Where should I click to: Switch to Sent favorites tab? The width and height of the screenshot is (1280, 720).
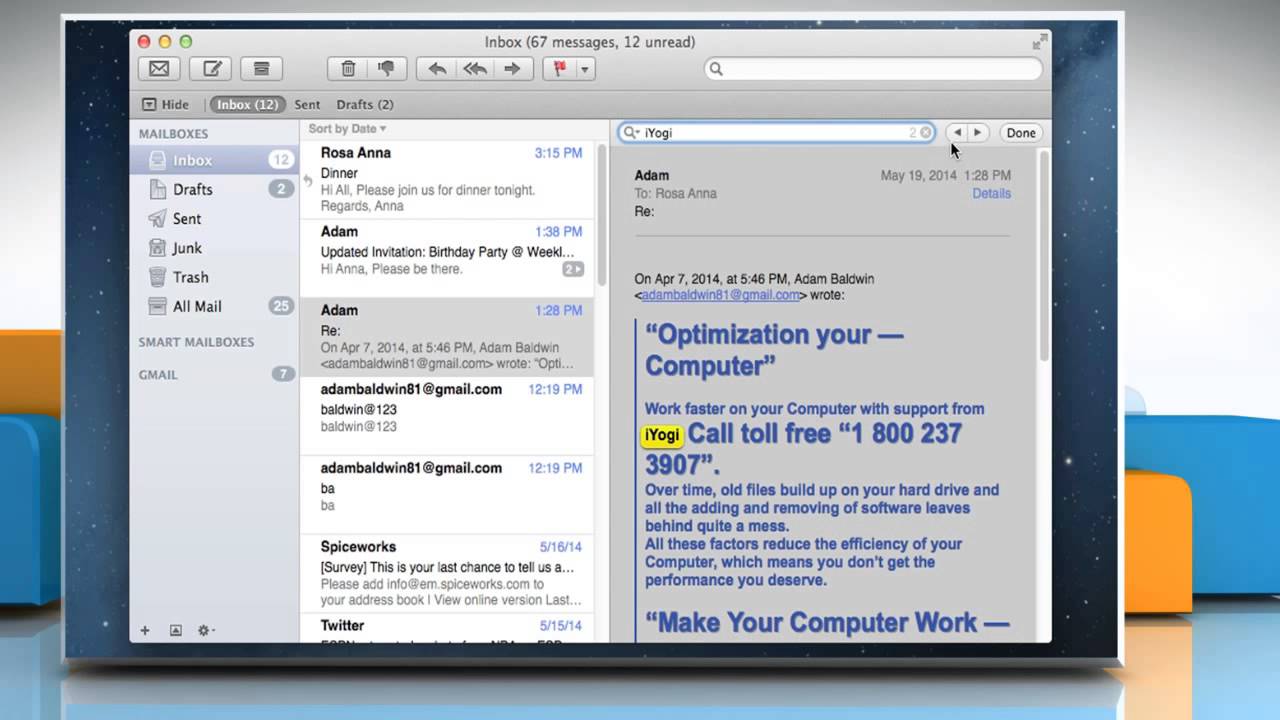(x=307, y=104)
